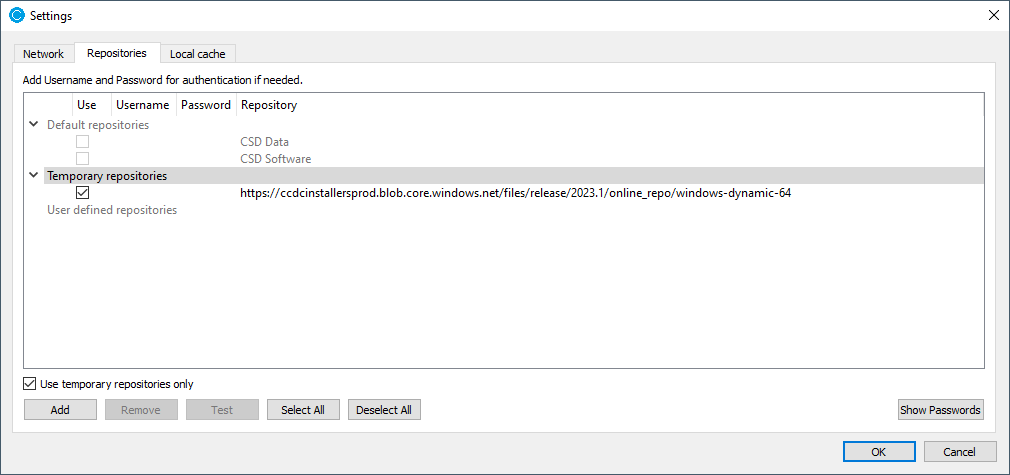This screenshot has height=475, width=1010.
Task: Switch to the Network tab
Action: pos(43,54)
